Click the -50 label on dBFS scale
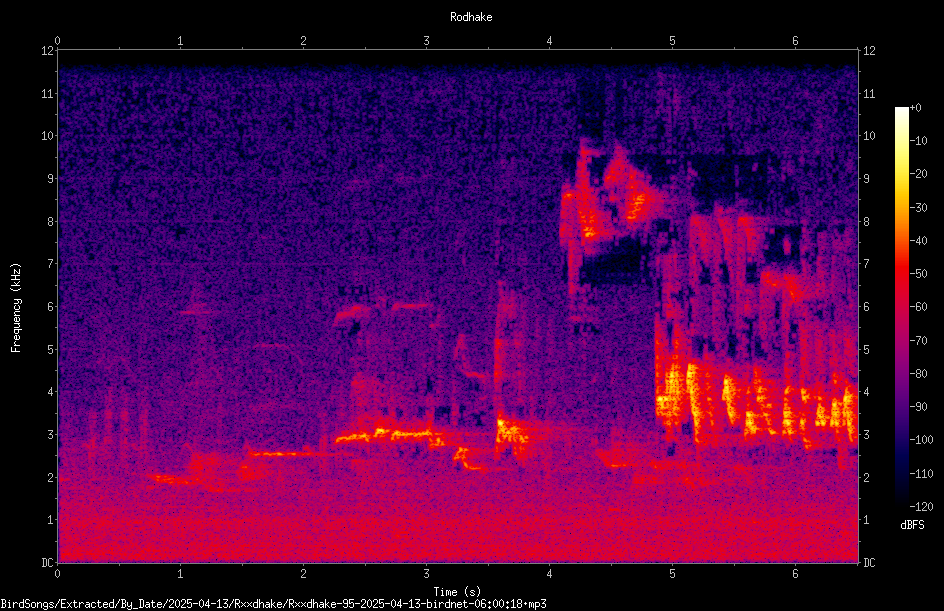The width and height of the screenshot is (944, 611). coord(919,273)
